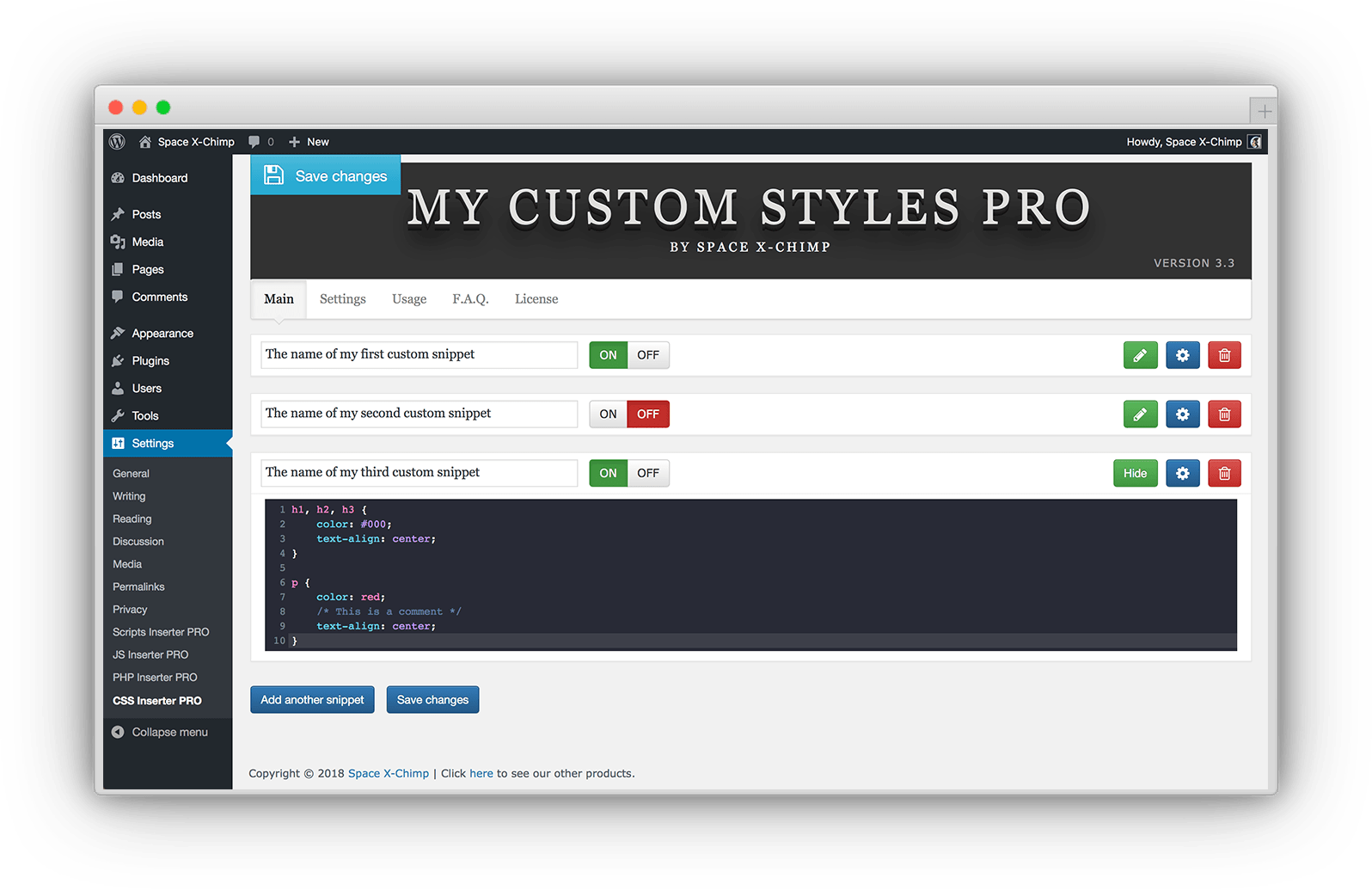This screenshot has width=1372, height=890.
Task: Open gear settings for the second snippet
Action: tap(1182, 414)
